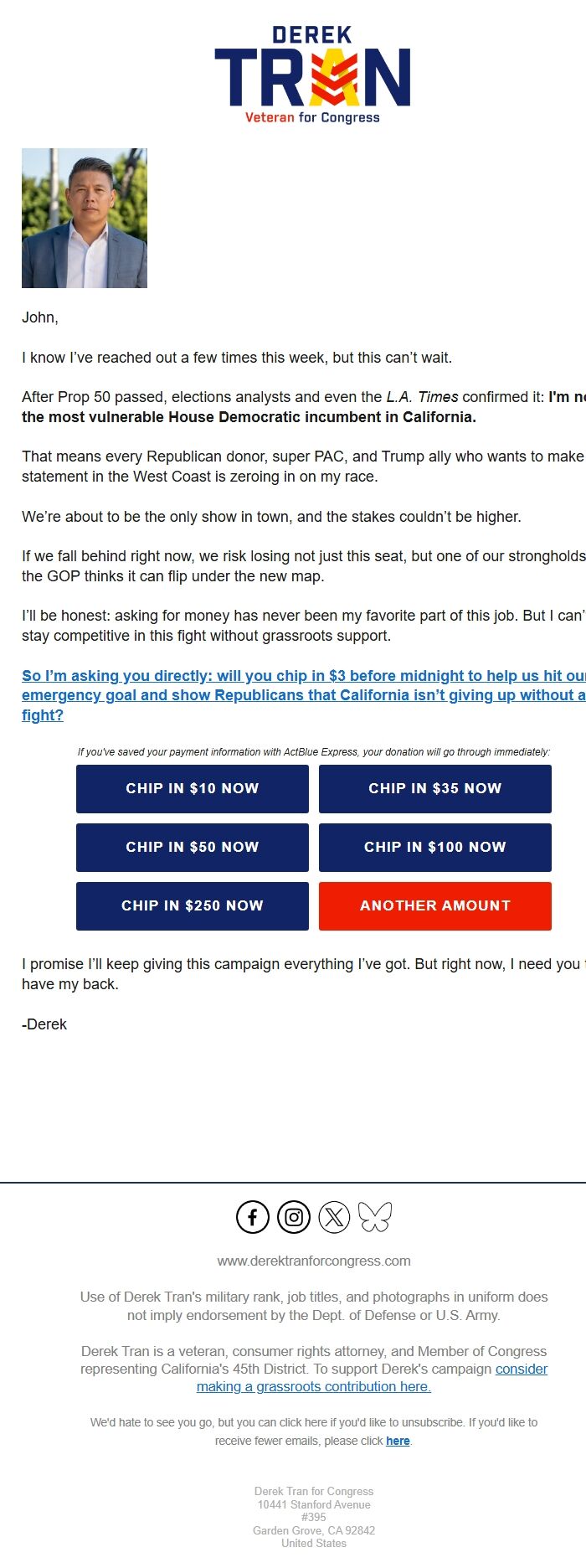Viewport: 586px width, 1568px height.
Task: Select the CHIP IN $100 NOW option
Action: [x=434, y=847]
